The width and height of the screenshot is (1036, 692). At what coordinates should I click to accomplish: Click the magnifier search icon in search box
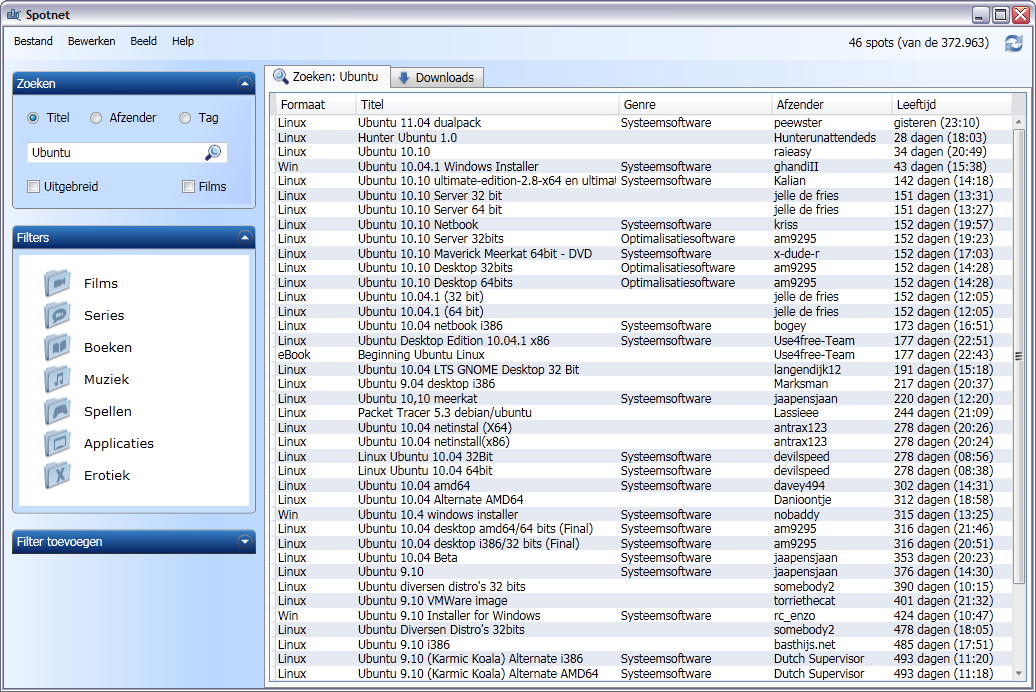(x=213, y=153)
